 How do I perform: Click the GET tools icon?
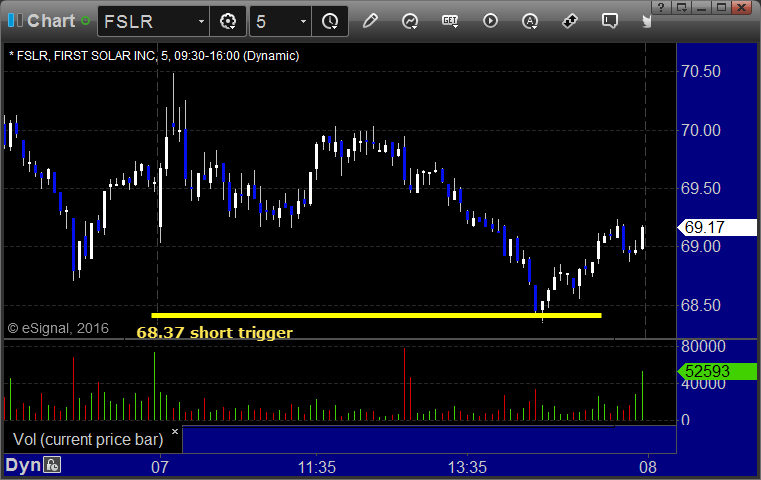click(450, 21)
